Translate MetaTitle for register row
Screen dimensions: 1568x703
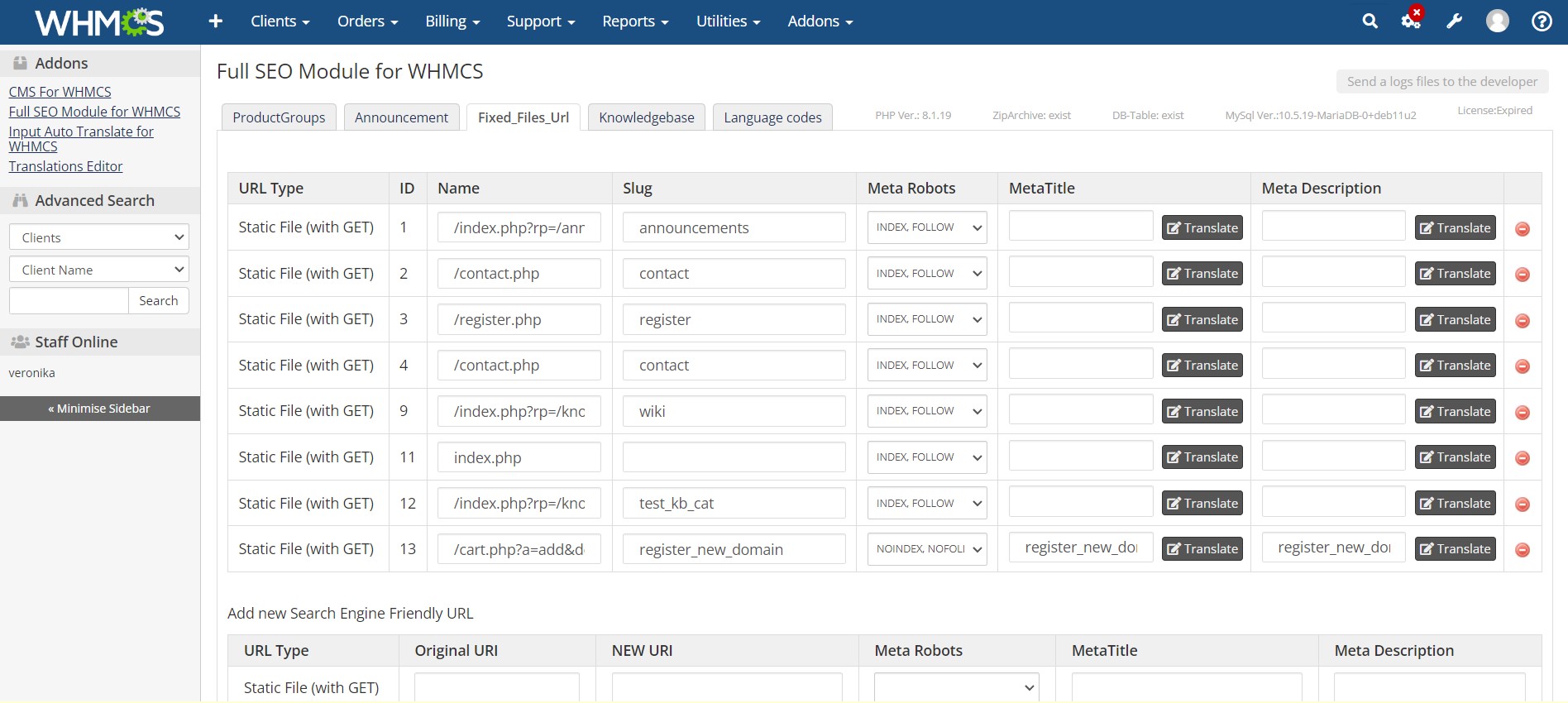[1202, 319]
